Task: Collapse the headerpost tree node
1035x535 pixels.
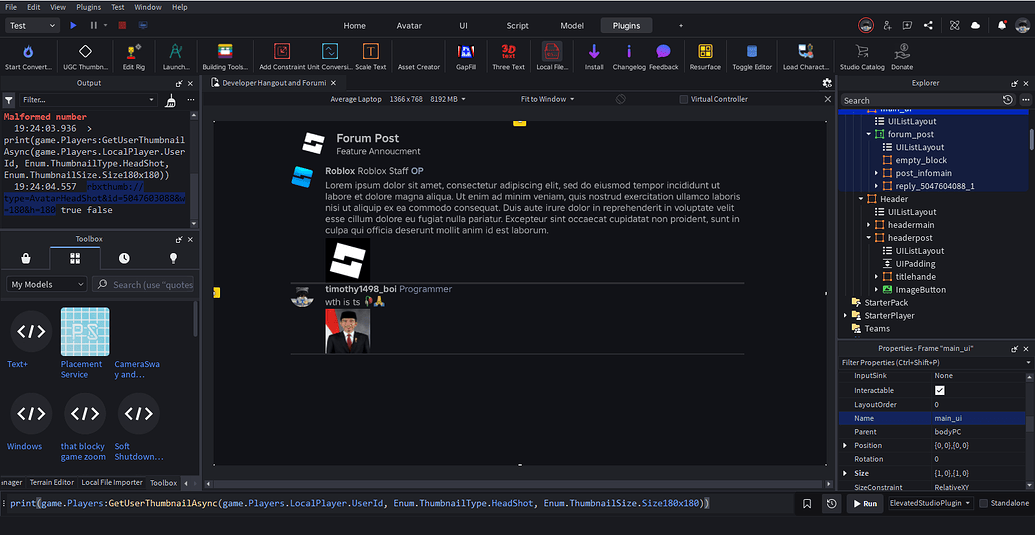Action: (869, 238)
